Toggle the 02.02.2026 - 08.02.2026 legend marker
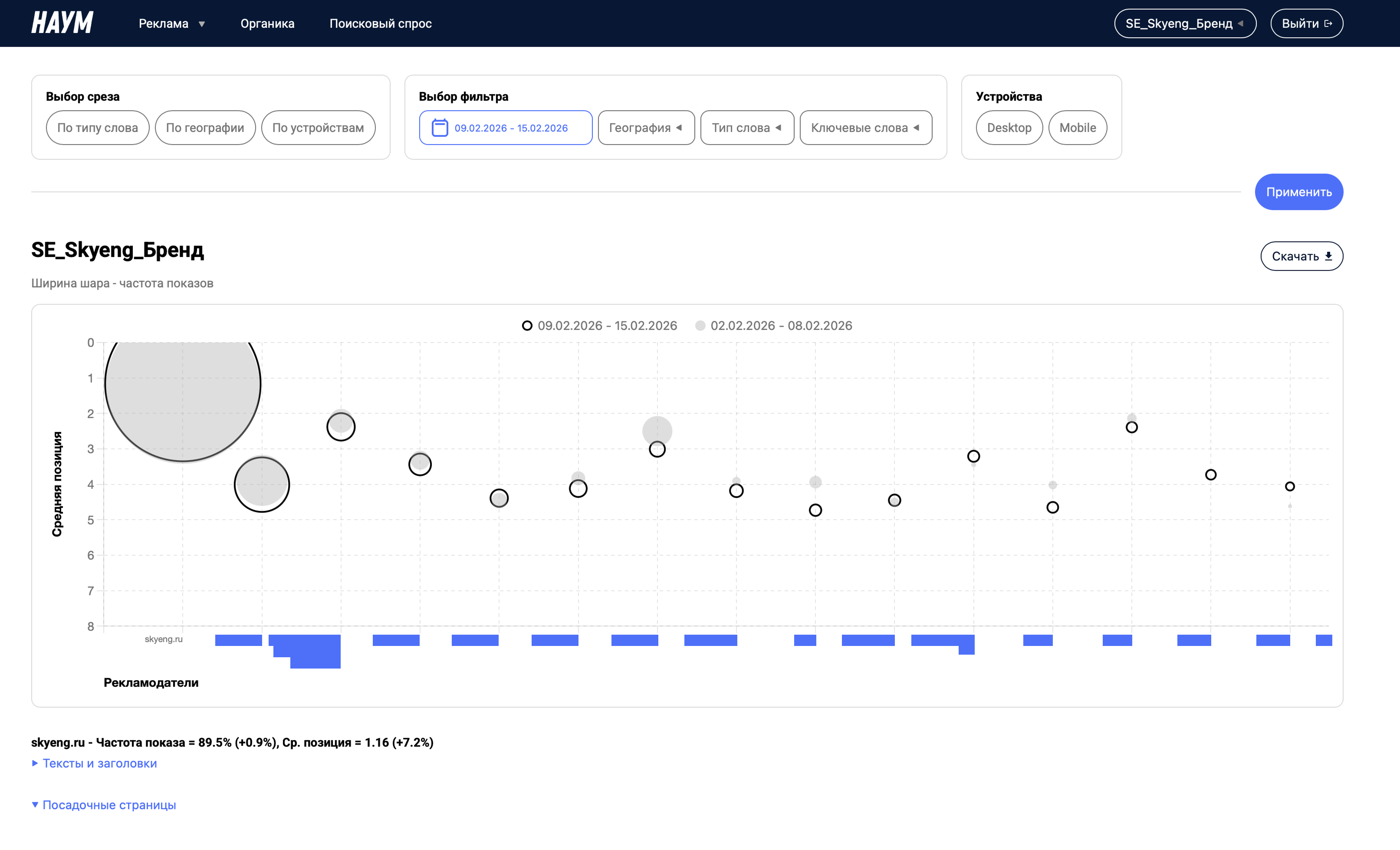The image size is (1400, 850). click(x=700, y=326)
